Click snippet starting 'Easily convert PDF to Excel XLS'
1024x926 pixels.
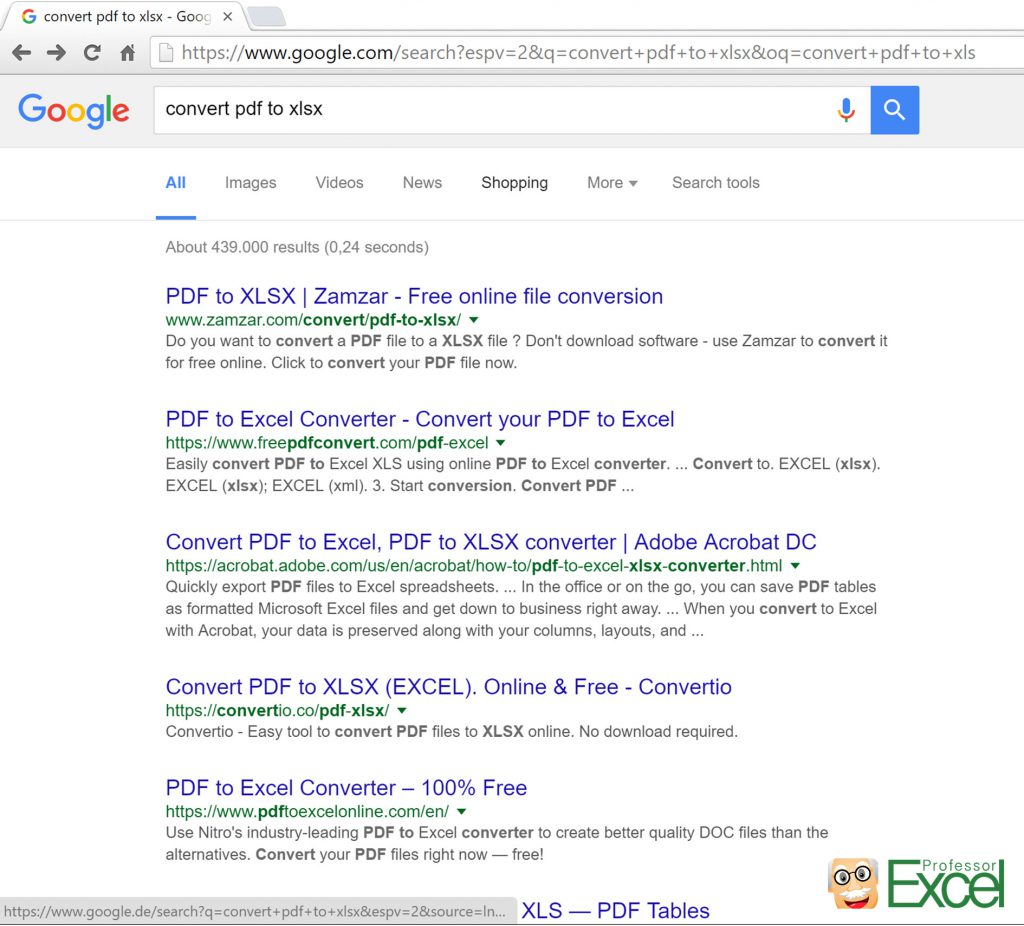tap(523, 475)
